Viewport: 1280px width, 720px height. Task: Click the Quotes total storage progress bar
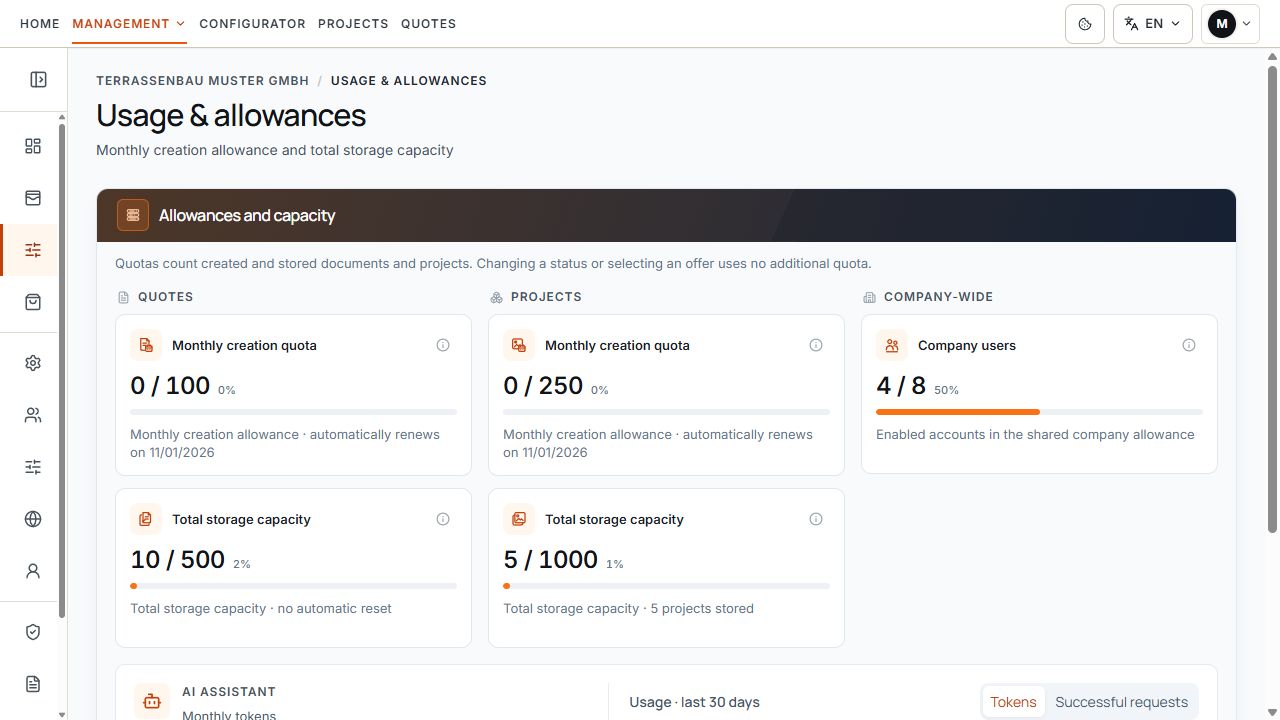[x=293, y=586]
